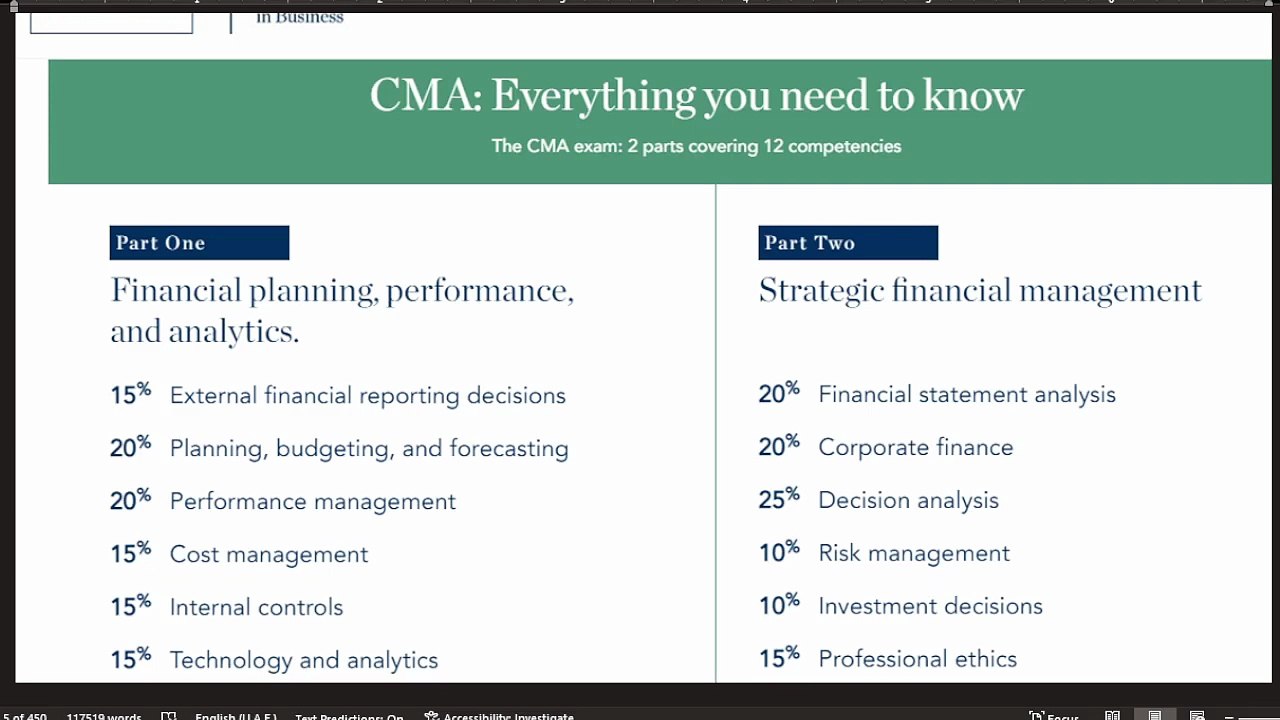Click the Part One label box
The height and width of the screenshot is (720, 1280).
click(x=199, y=243)
